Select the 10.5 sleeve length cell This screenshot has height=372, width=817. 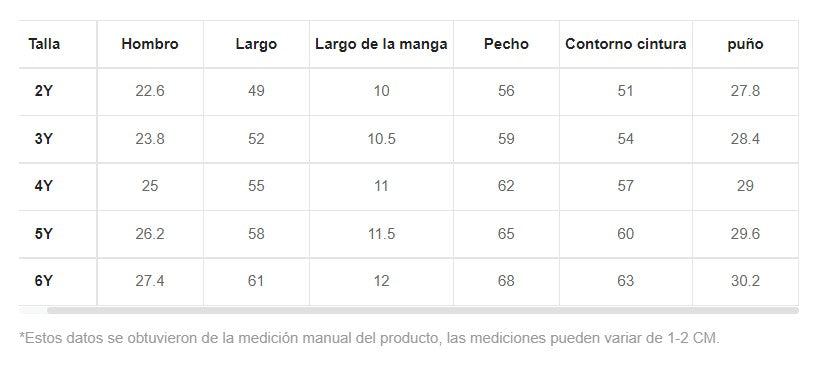click(x=381, y=139)
